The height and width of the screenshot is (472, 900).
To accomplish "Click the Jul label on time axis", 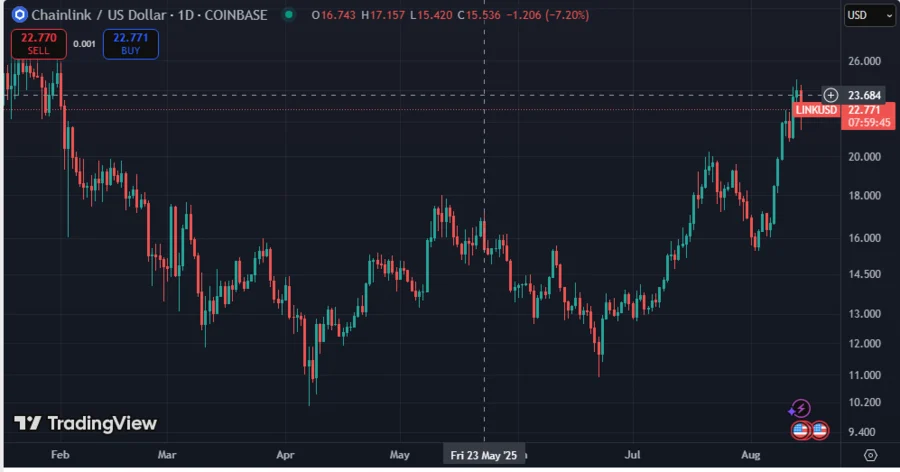I will point(632,455).
